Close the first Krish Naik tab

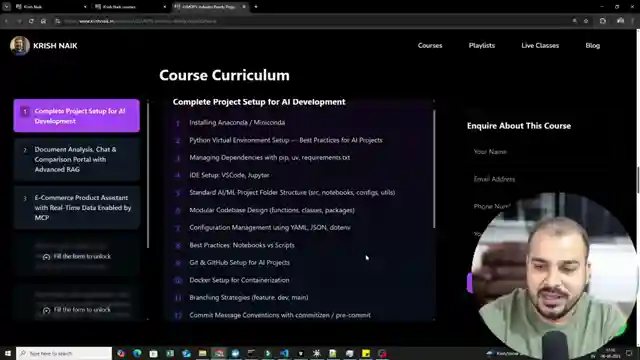85,7
